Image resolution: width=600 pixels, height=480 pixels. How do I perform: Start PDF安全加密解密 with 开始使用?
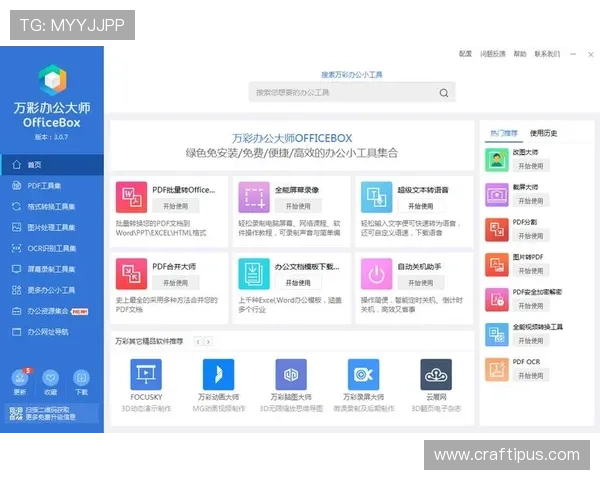531,306
